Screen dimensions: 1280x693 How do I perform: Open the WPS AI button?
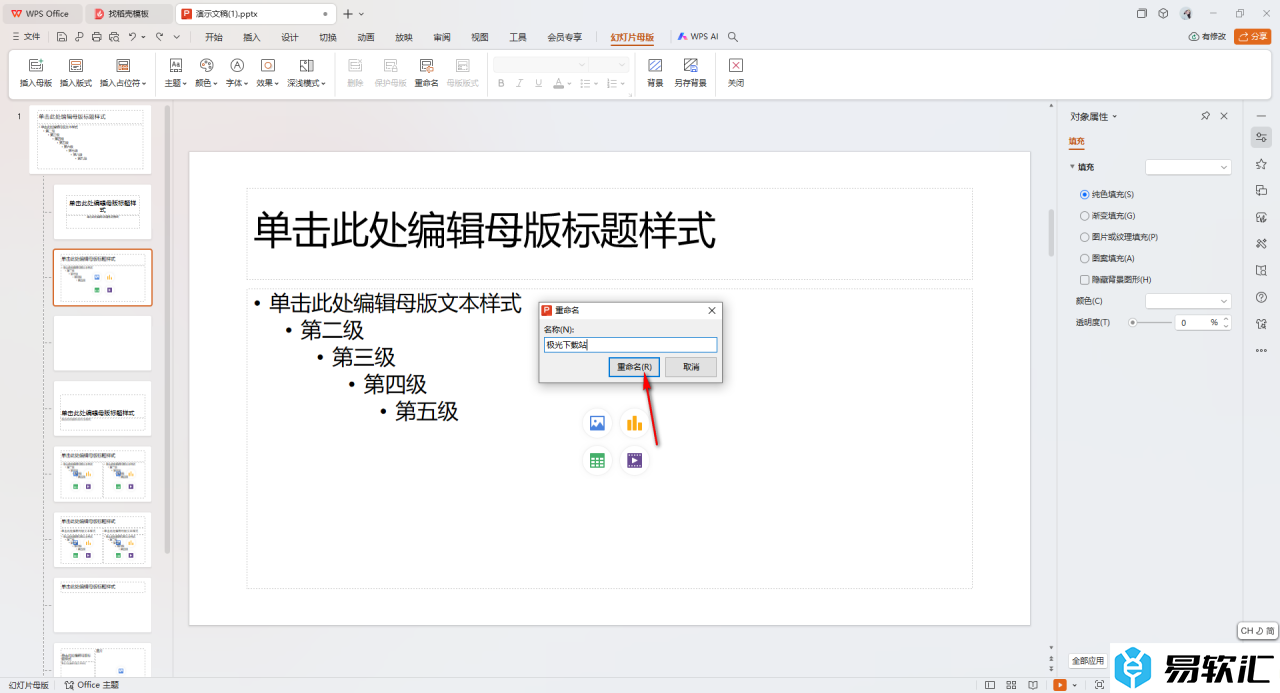pos(697,37)
